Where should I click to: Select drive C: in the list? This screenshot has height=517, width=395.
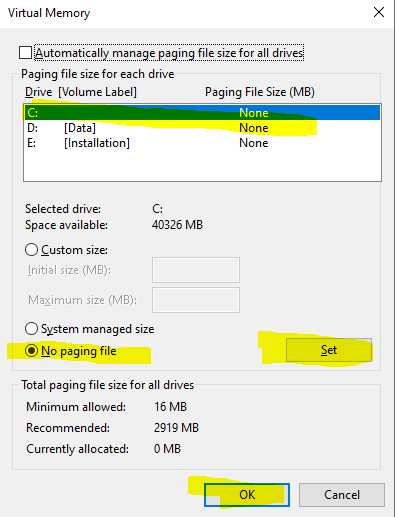[x=202, y=113]
